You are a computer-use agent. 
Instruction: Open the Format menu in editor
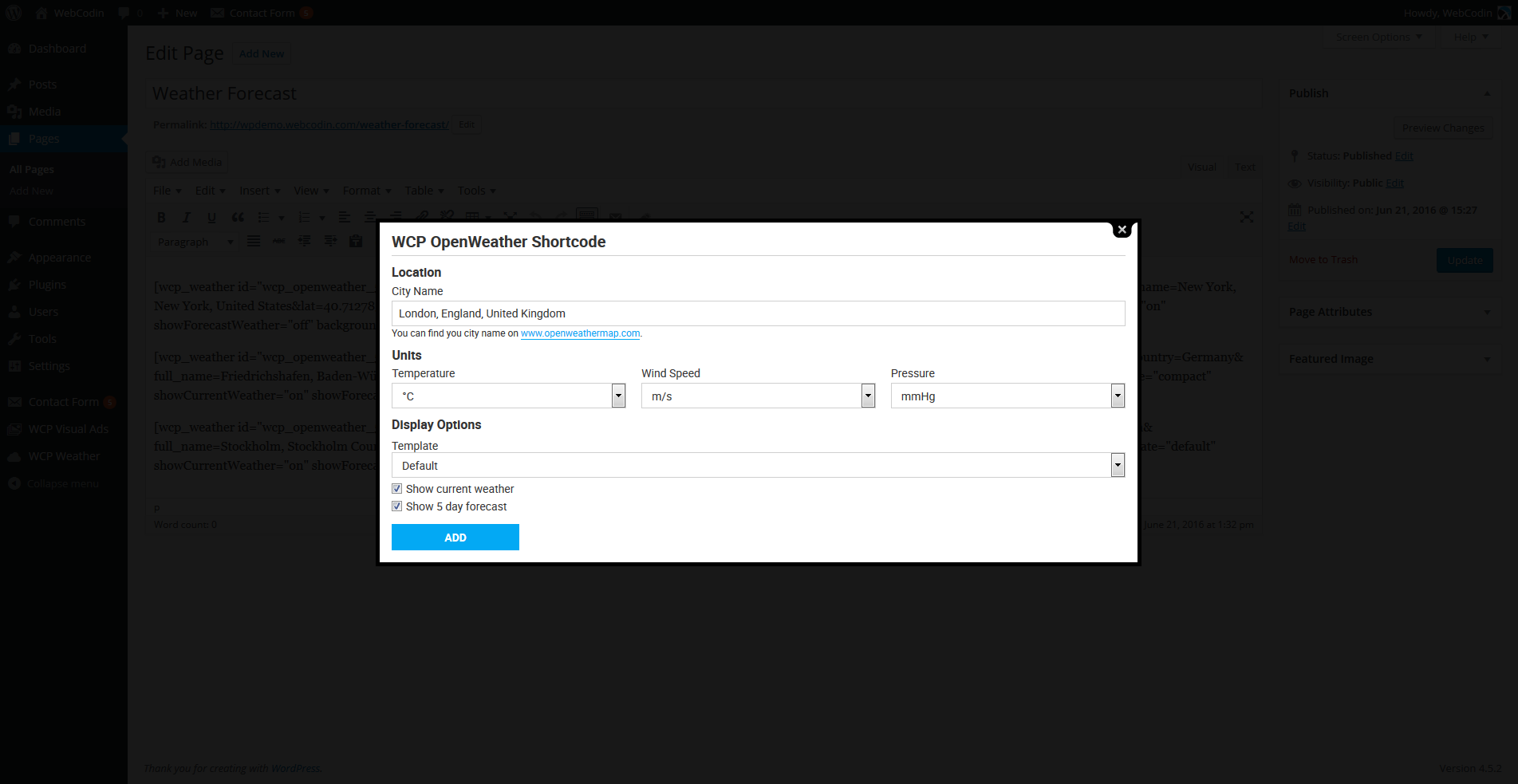point(366,191)
